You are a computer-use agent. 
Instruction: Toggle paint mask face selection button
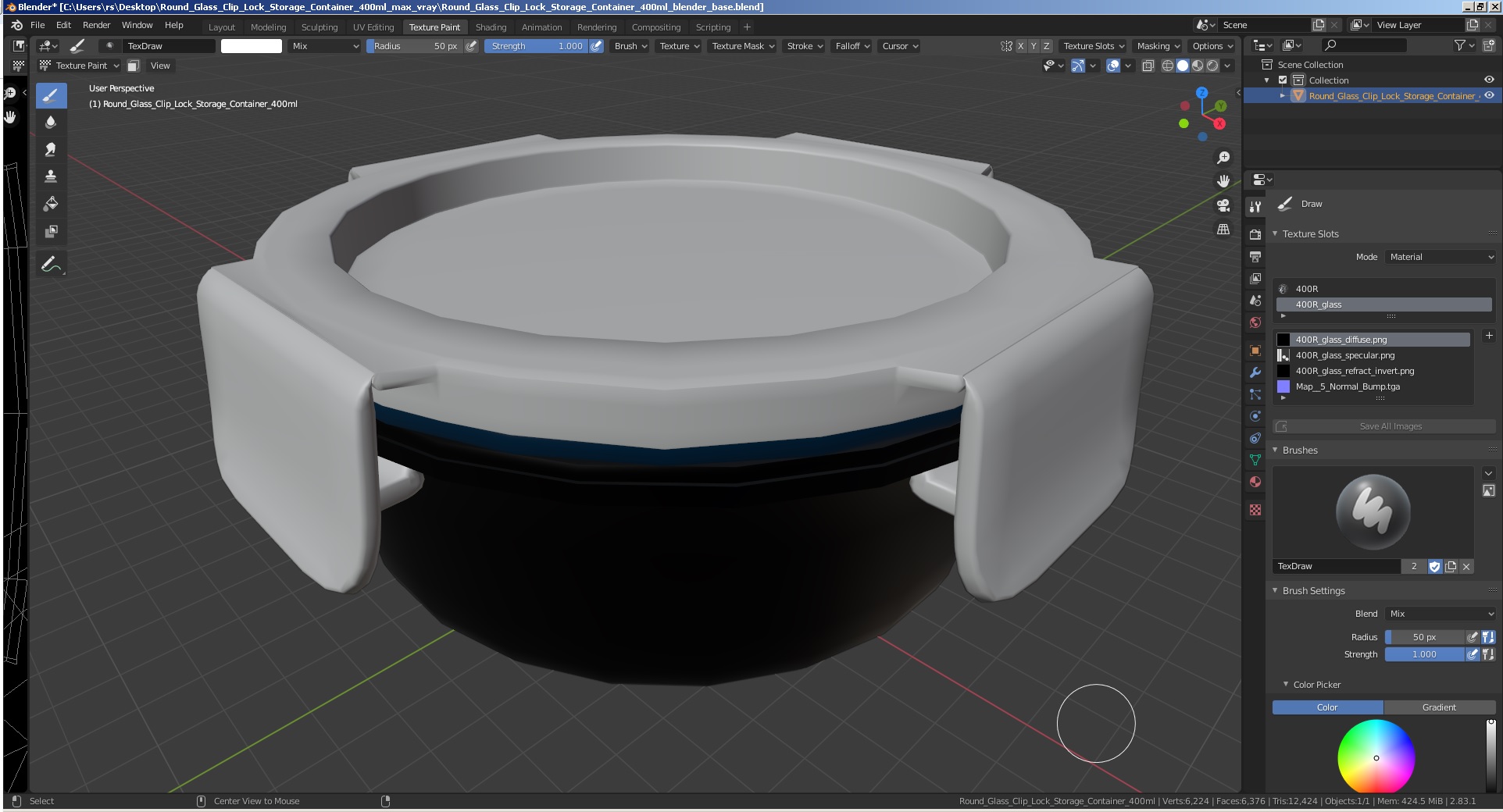click(x=134, y=66)
